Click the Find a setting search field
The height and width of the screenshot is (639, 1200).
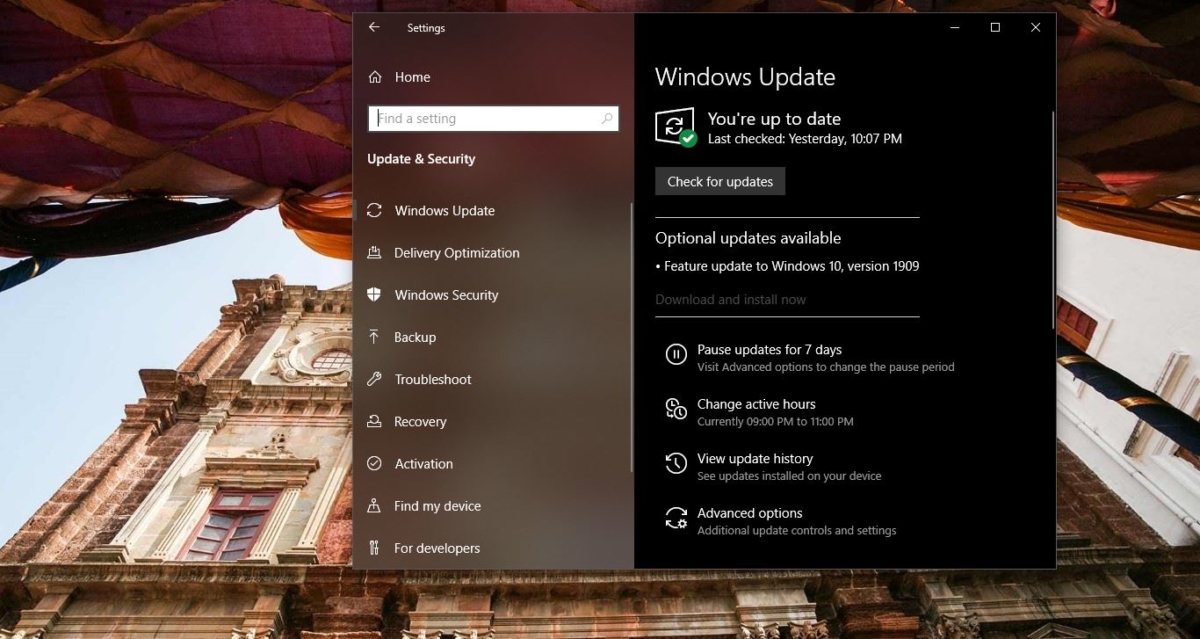coord(480,118)
